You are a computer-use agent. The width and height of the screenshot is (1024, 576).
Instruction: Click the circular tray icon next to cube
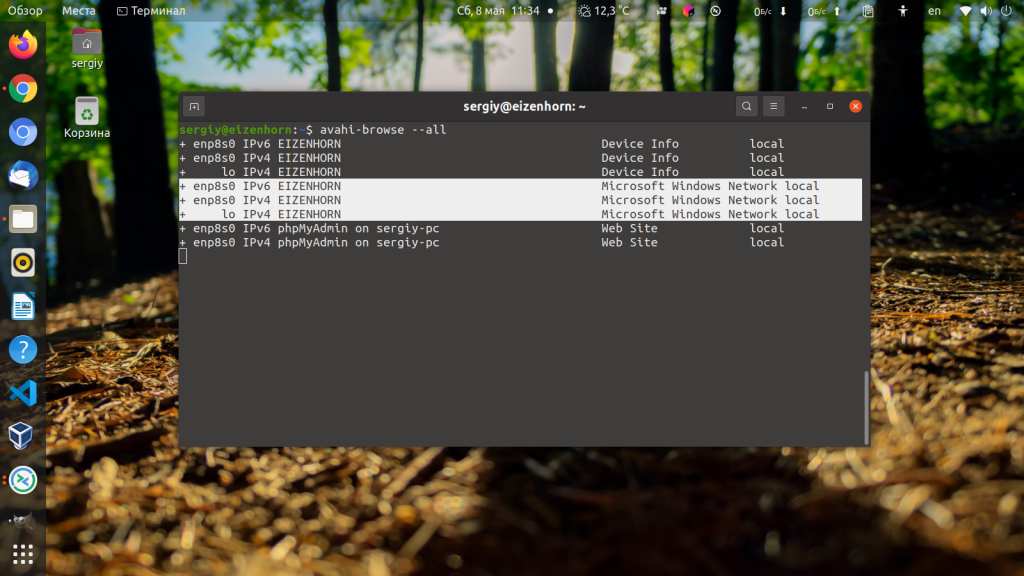point(715,10)
